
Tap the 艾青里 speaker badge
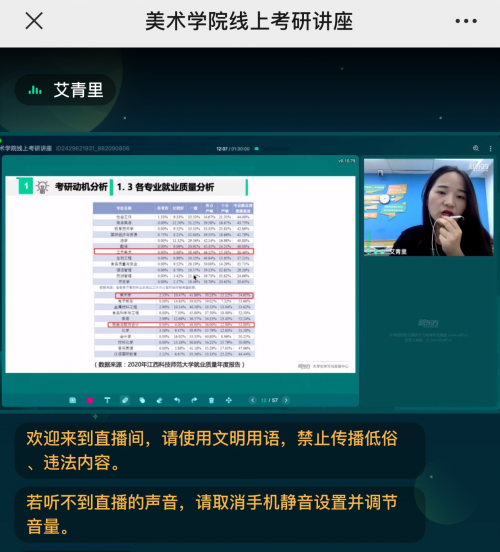tap(65, 90)
